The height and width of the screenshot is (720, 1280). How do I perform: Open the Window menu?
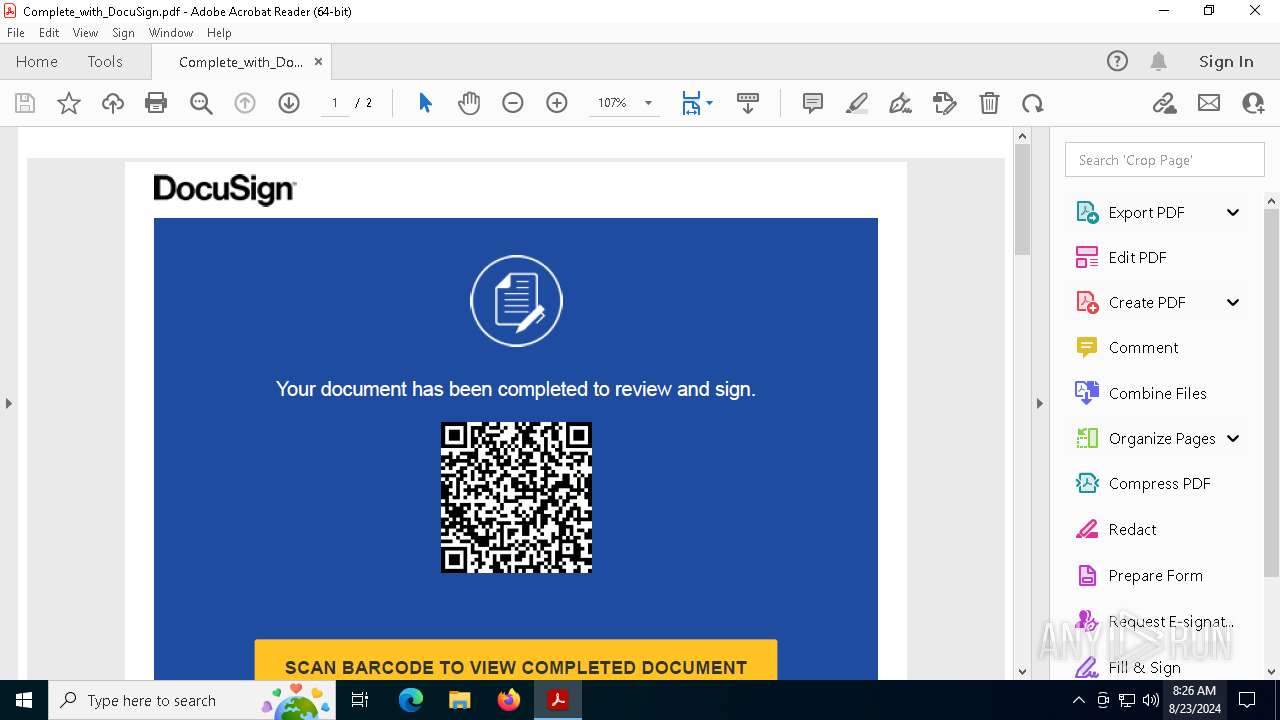click(x=171, y=33)
